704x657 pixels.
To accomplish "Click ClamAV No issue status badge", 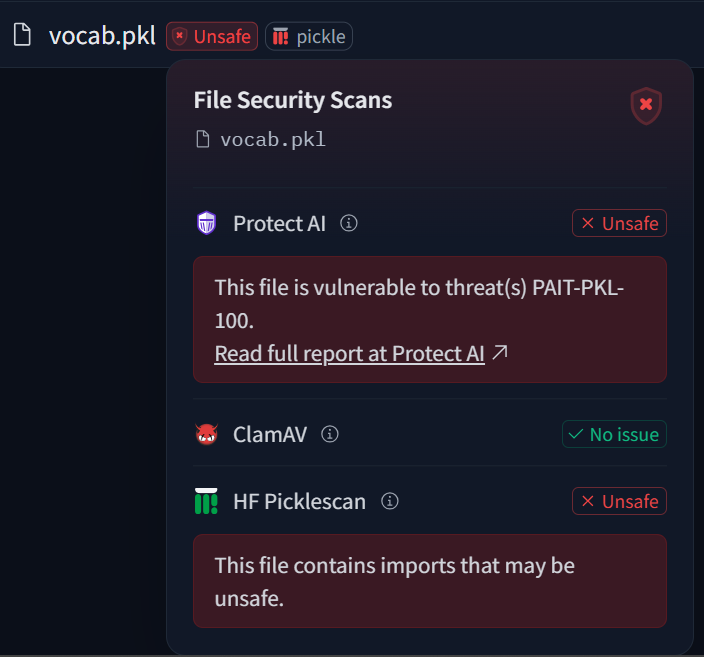I will tap(614, 434).
